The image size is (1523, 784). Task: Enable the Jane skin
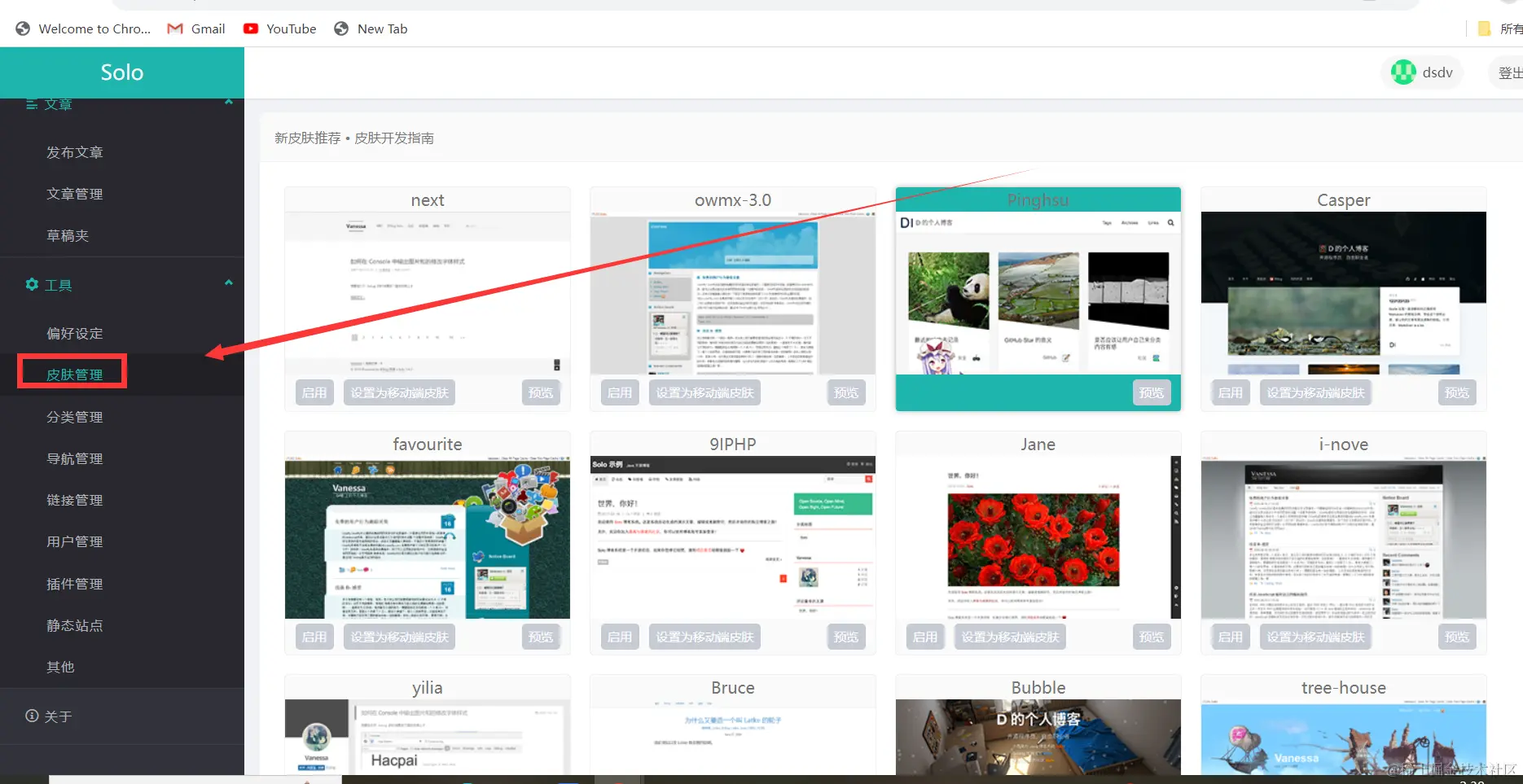click(x=925, y=637)
